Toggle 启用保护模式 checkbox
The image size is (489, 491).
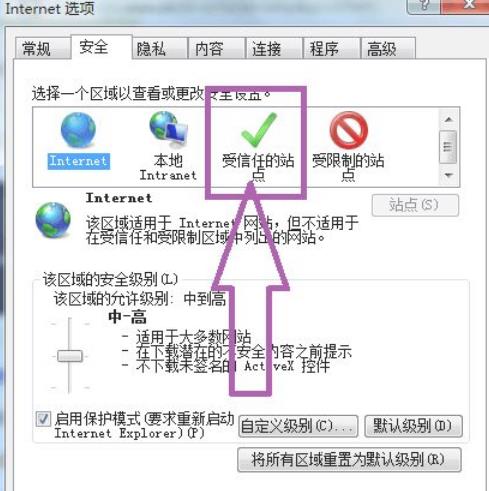click(43, 419)
